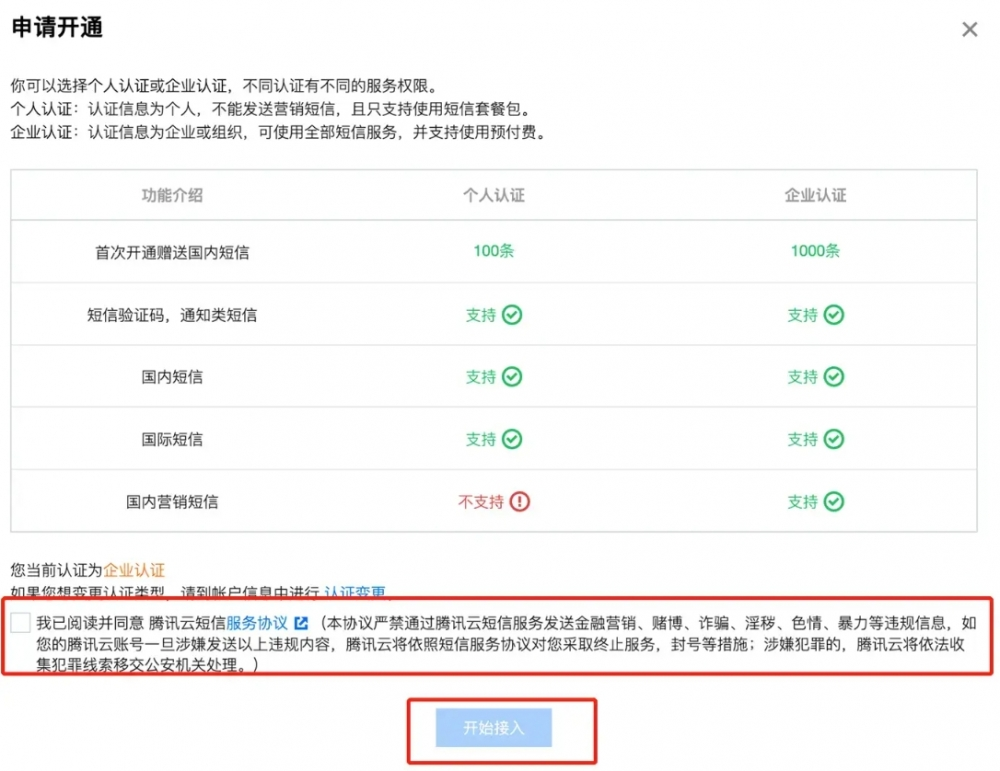Close the 申请开通 dialog

click(x=969, y=30)
